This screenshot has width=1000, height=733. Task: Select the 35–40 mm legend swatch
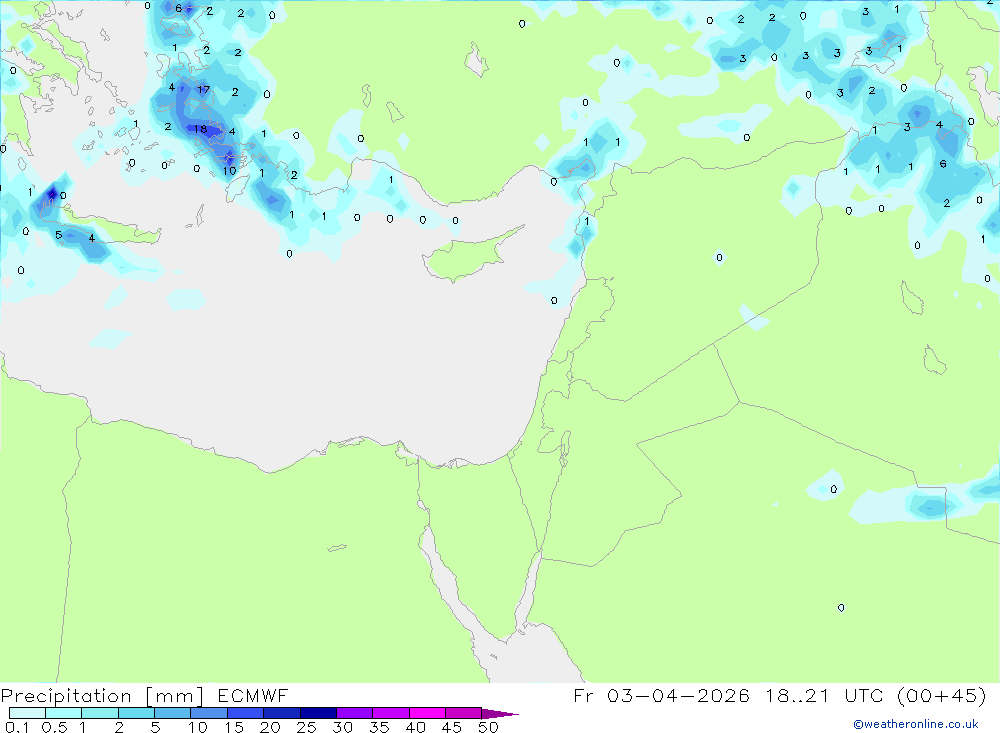[390, 713]
